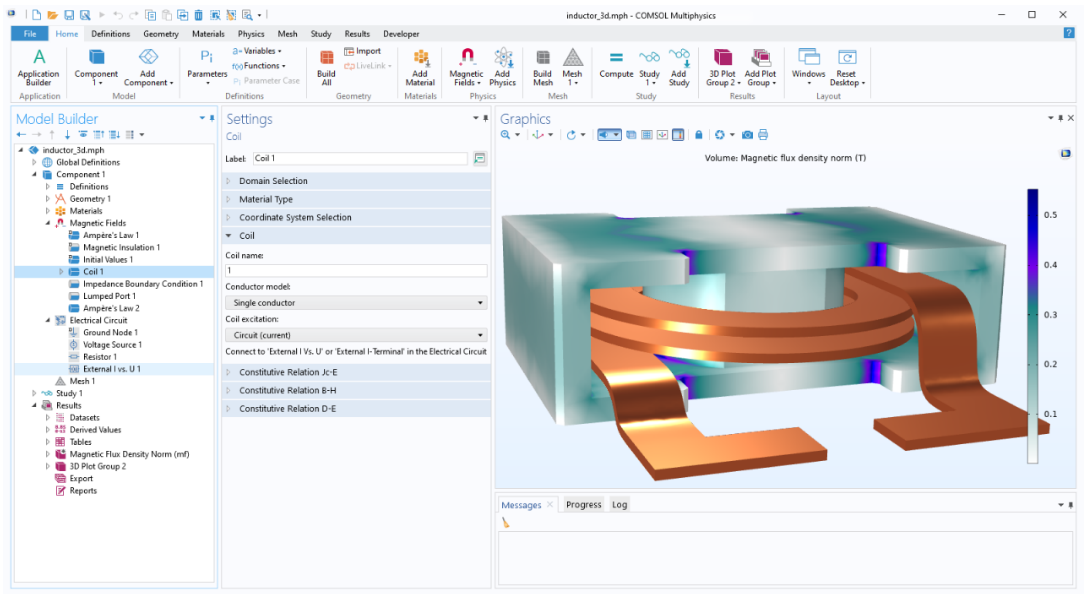
Task: Click the Add Study button
Action: coord(679,68)
